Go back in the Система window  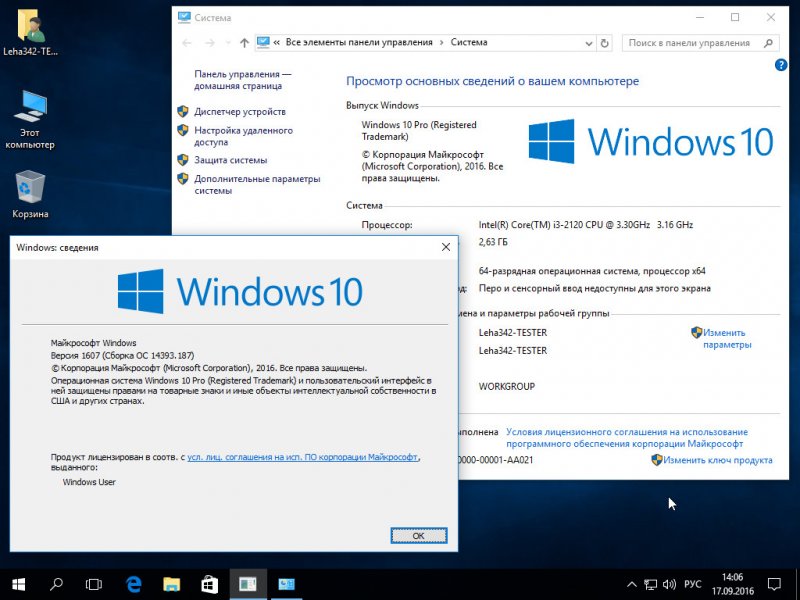[187, 43]
